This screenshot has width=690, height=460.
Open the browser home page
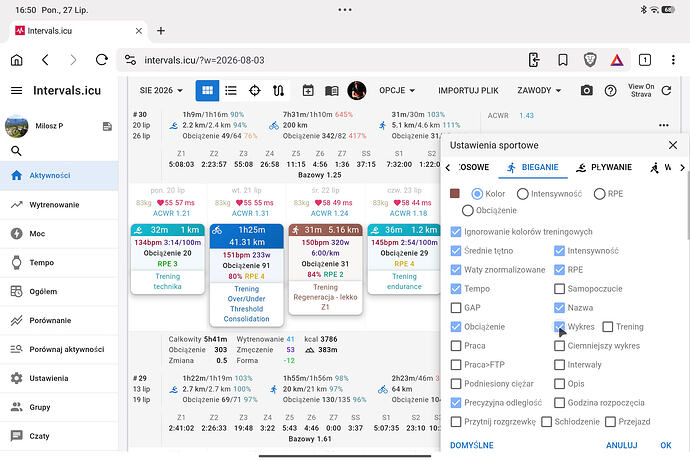[16, 60]
